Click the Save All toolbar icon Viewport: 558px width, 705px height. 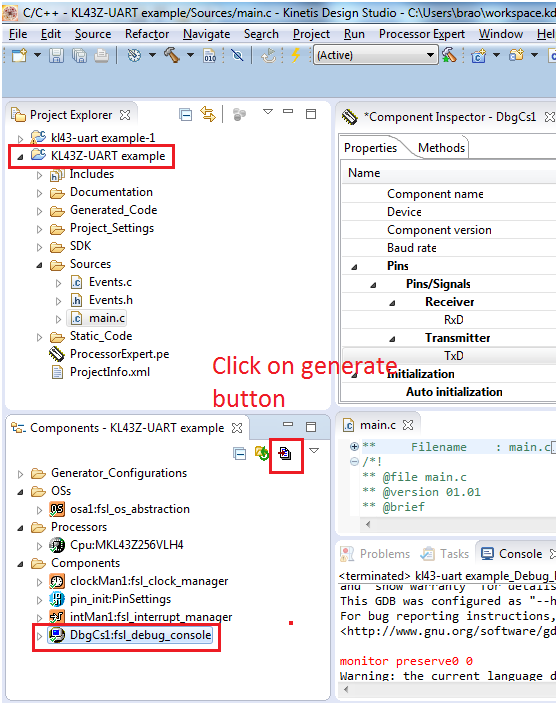tap(80, 55)
